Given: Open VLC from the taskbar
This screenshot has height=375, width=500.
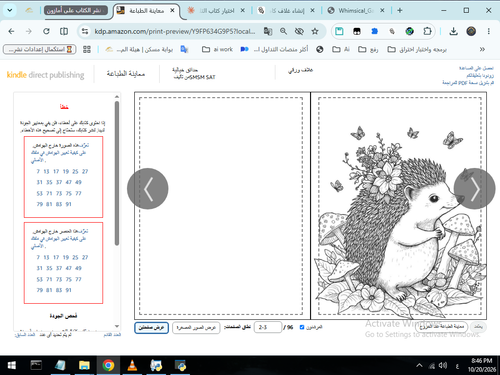Looking at the screenshot, I should 132,365.
